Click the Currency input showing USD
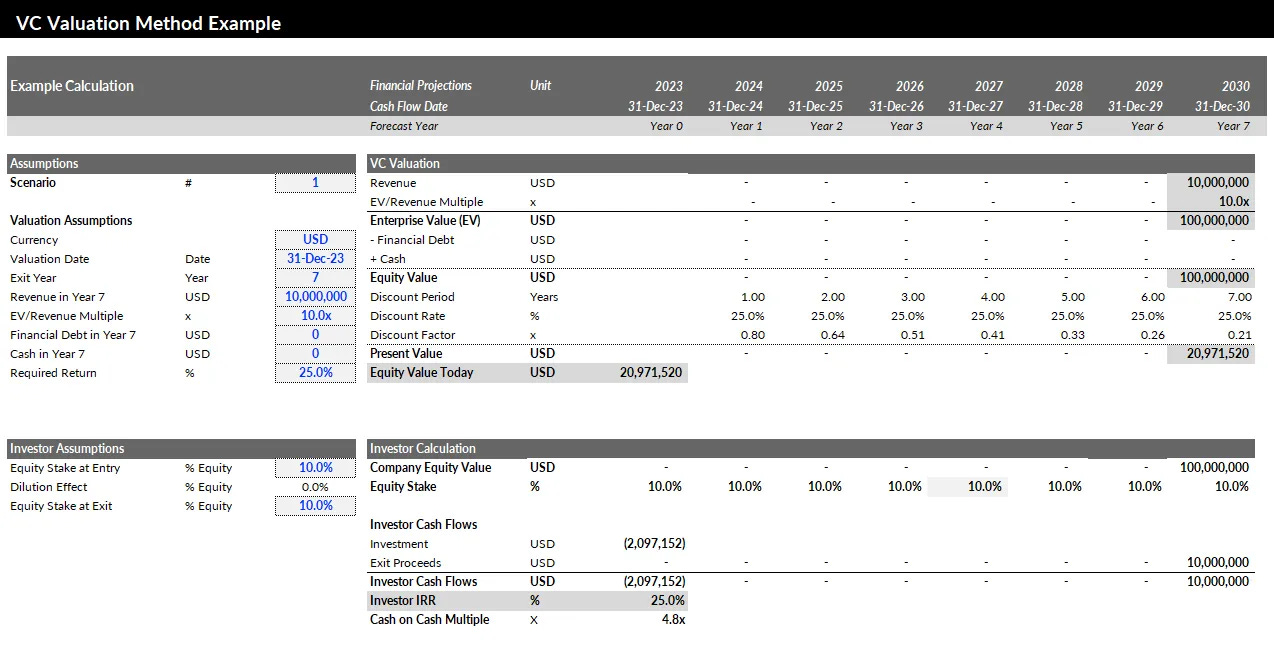 tap(315, 239)
